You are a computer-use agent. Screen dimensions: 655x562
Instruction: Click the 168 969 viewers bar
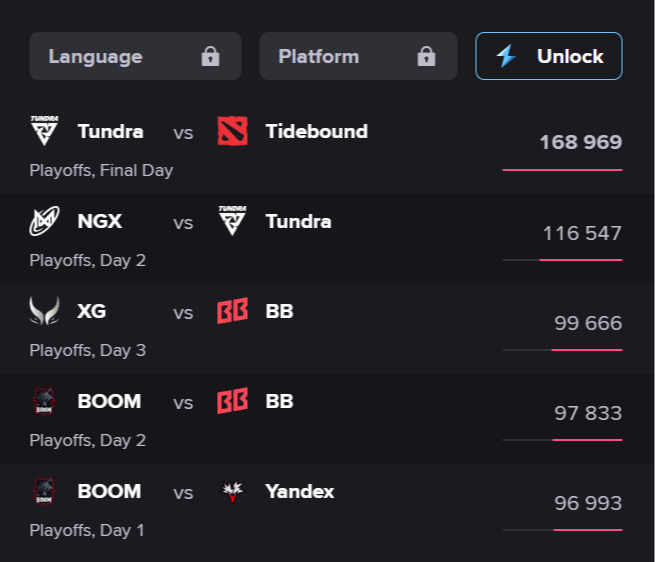[562, 170]
